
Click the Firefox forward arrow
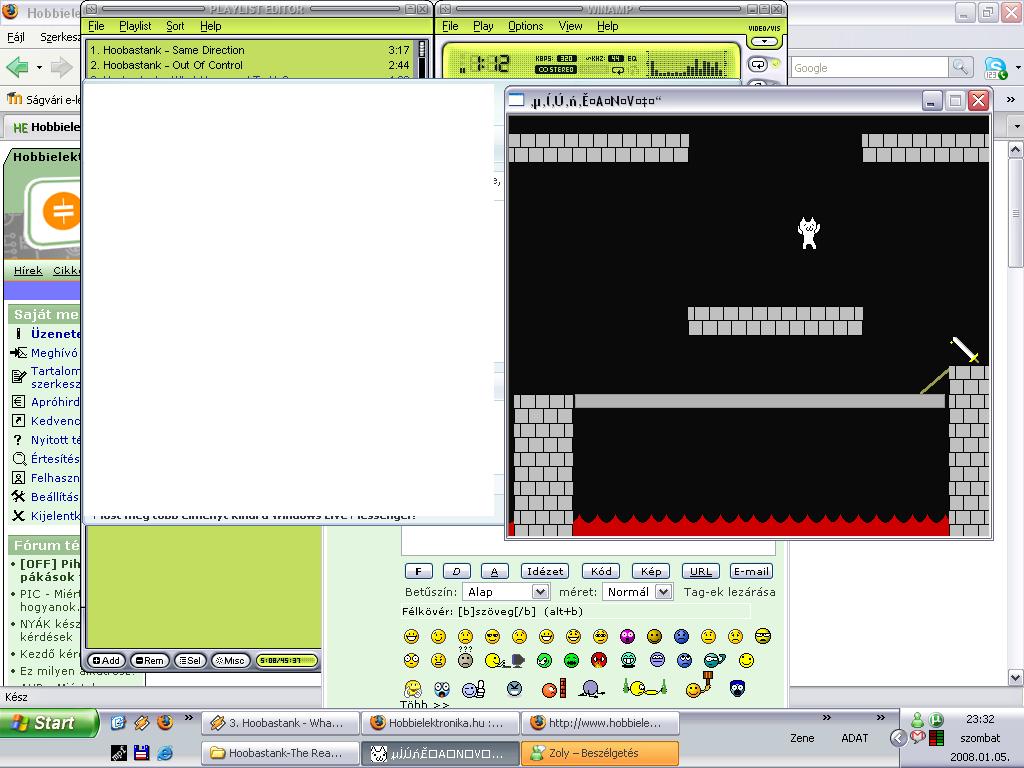(x=61, y=67)
